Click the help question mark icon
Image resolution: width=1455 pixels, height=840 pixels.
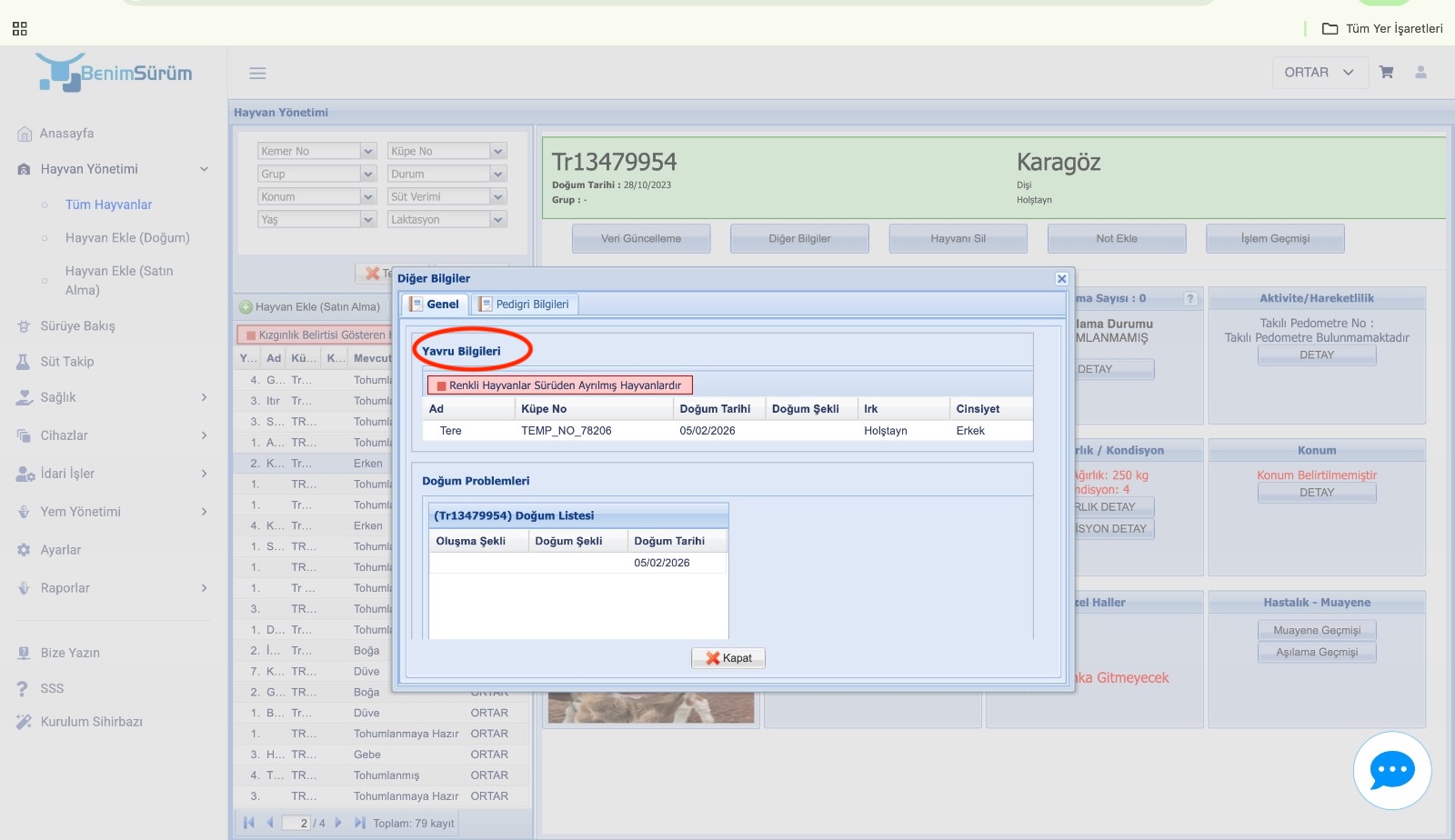point(1190,298)
